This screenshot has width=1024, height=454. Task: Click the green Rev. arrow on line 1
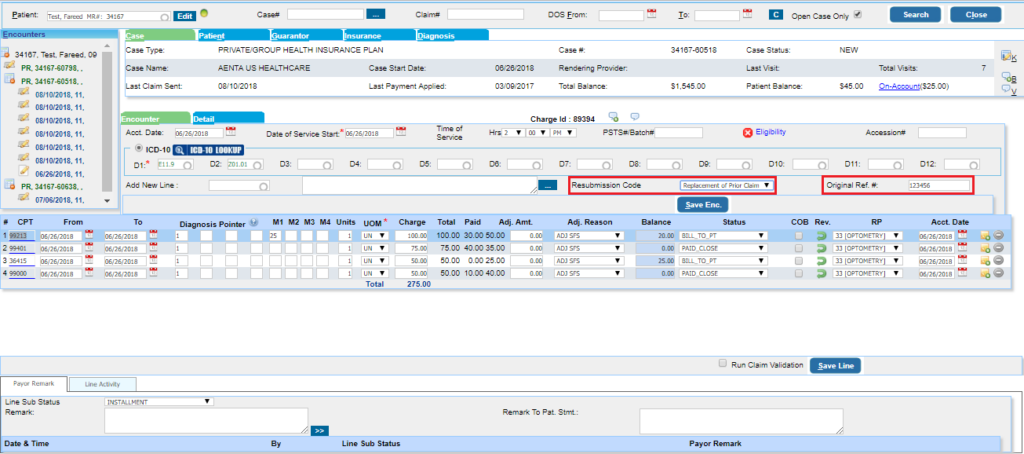coord(822,235)
